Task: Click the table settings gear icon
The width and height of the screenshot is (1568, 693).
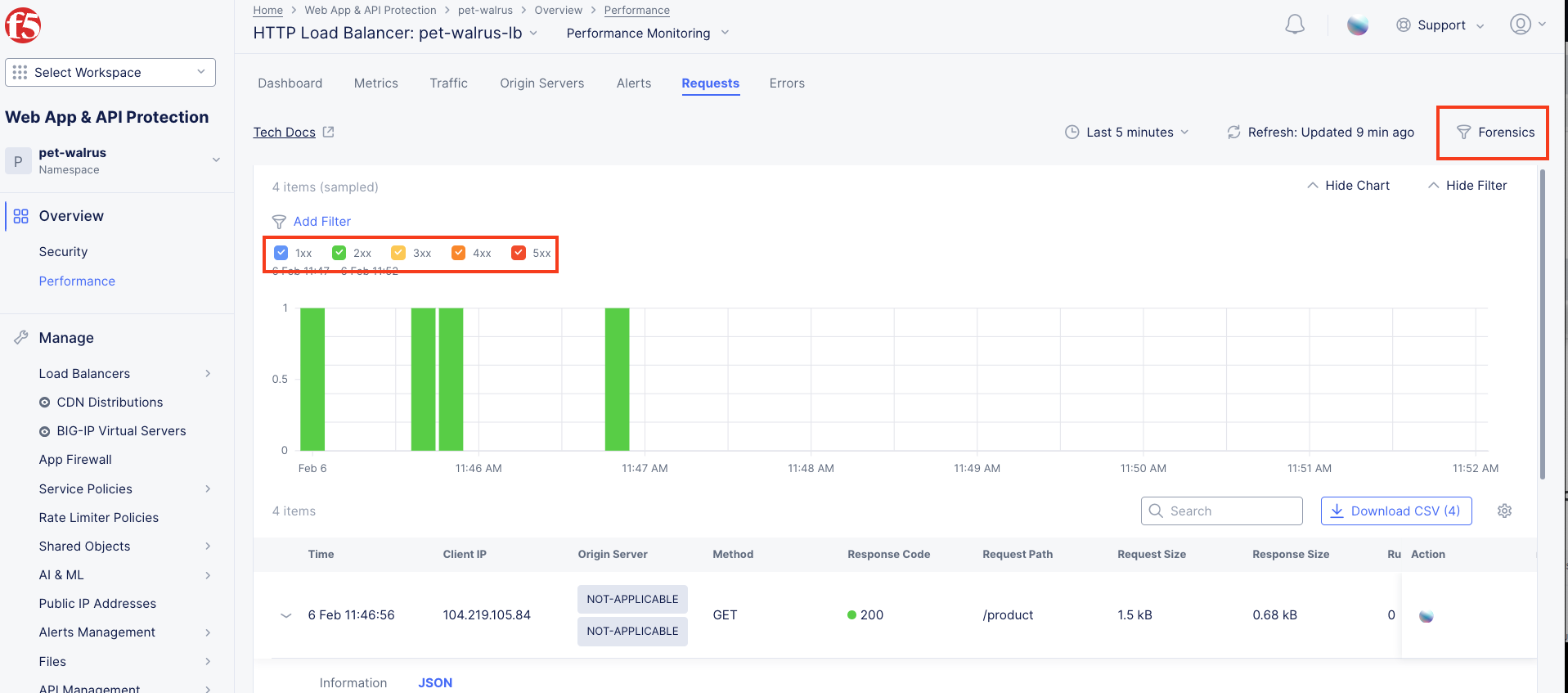Action: 1504,511
